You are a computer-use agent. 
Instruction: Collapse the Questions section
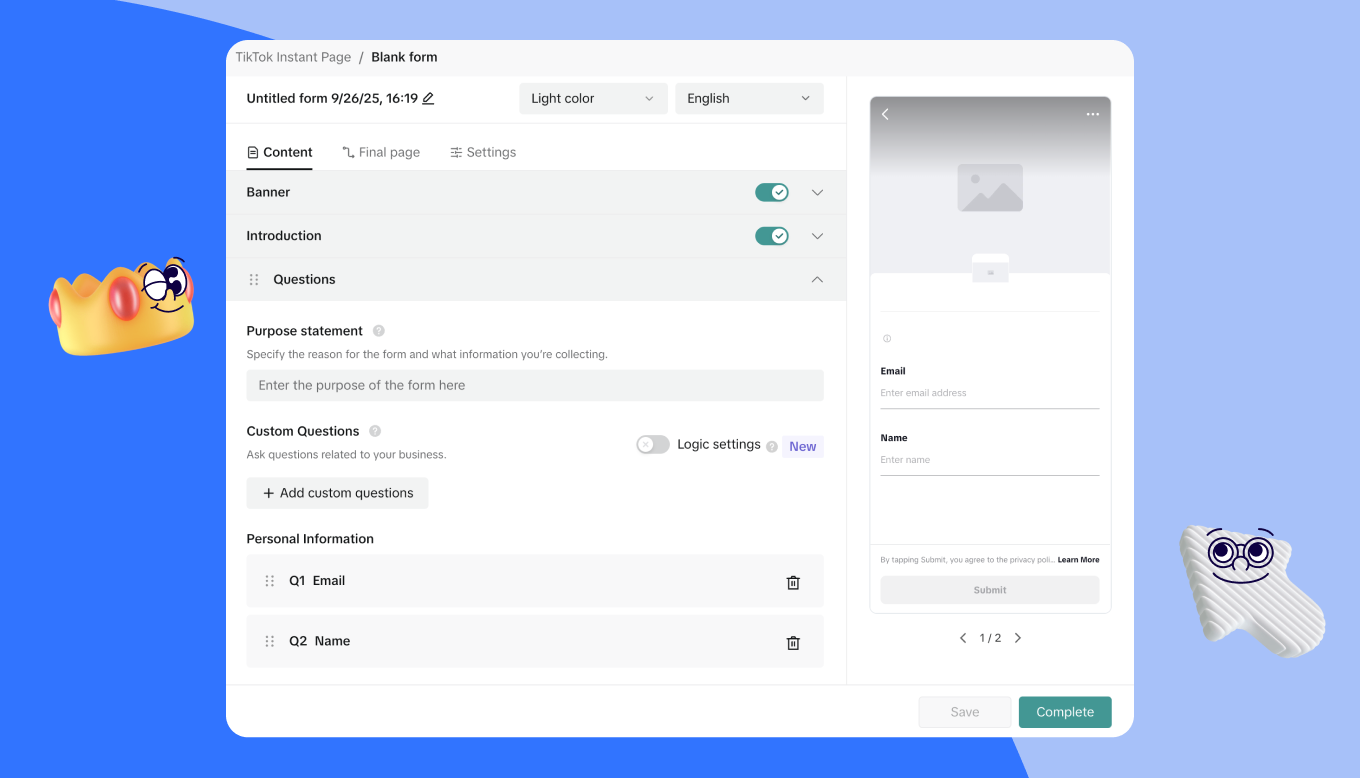pyautogui.click(x=817, y=280)
